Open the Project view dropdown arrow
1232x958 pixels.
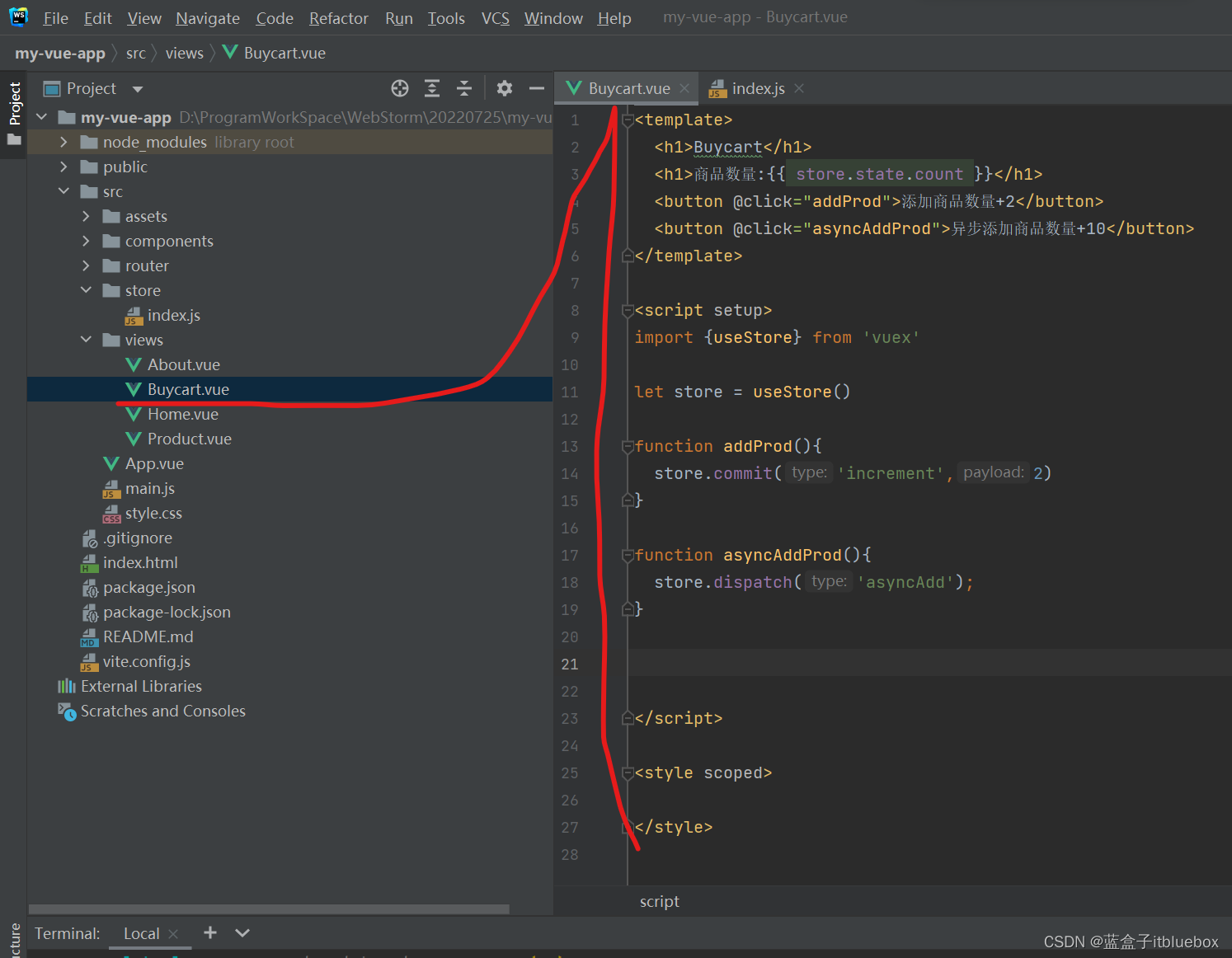[x=138, y=89]
